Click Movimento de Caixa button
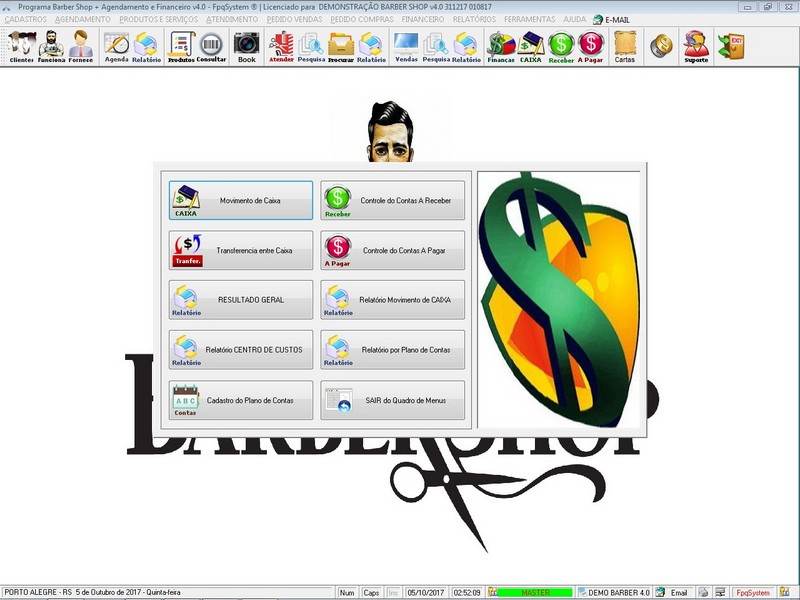 (x=241, y=201)
